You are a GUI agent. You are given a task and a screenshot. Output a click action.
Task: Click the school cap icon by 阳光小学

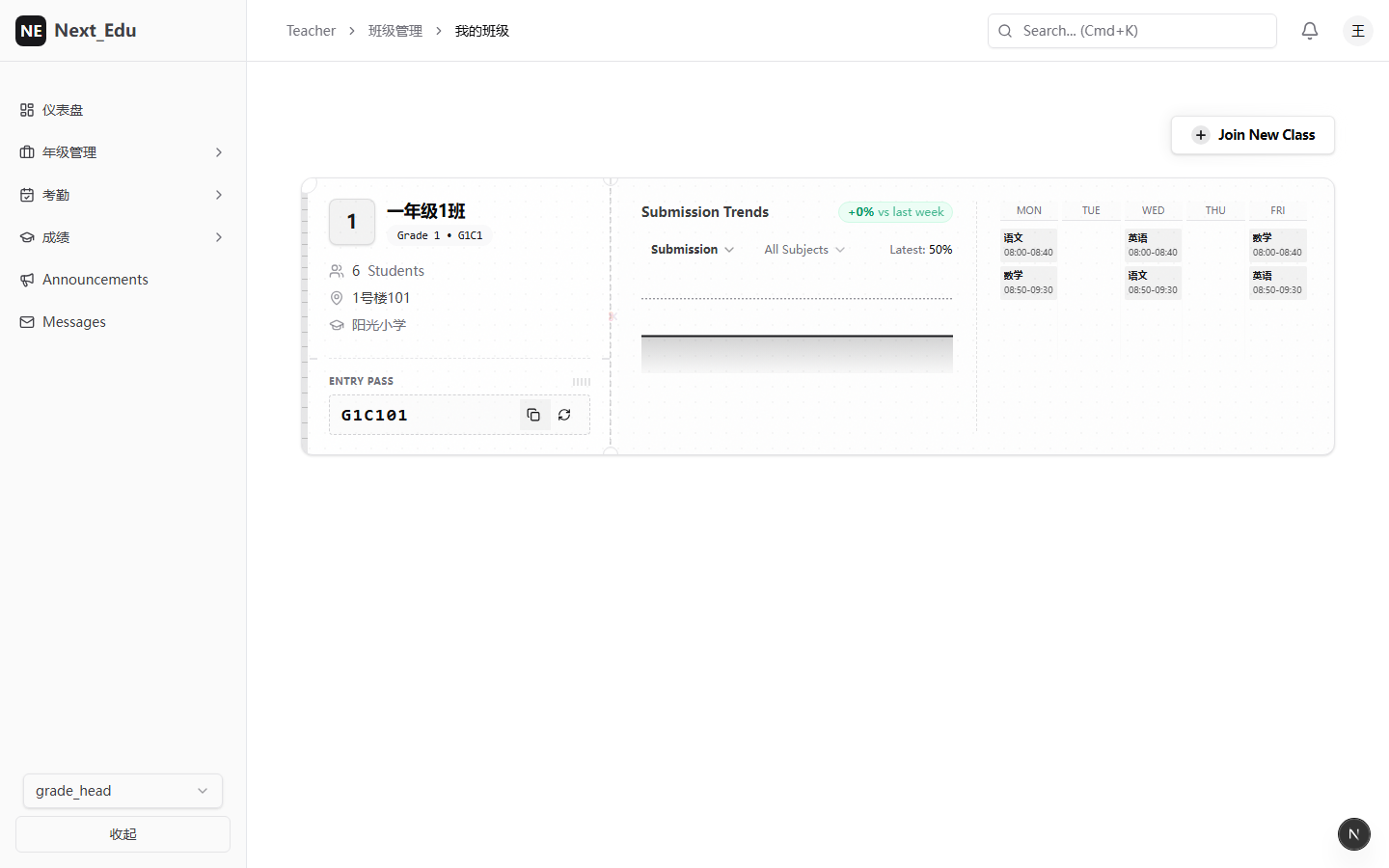coord(337,325)
